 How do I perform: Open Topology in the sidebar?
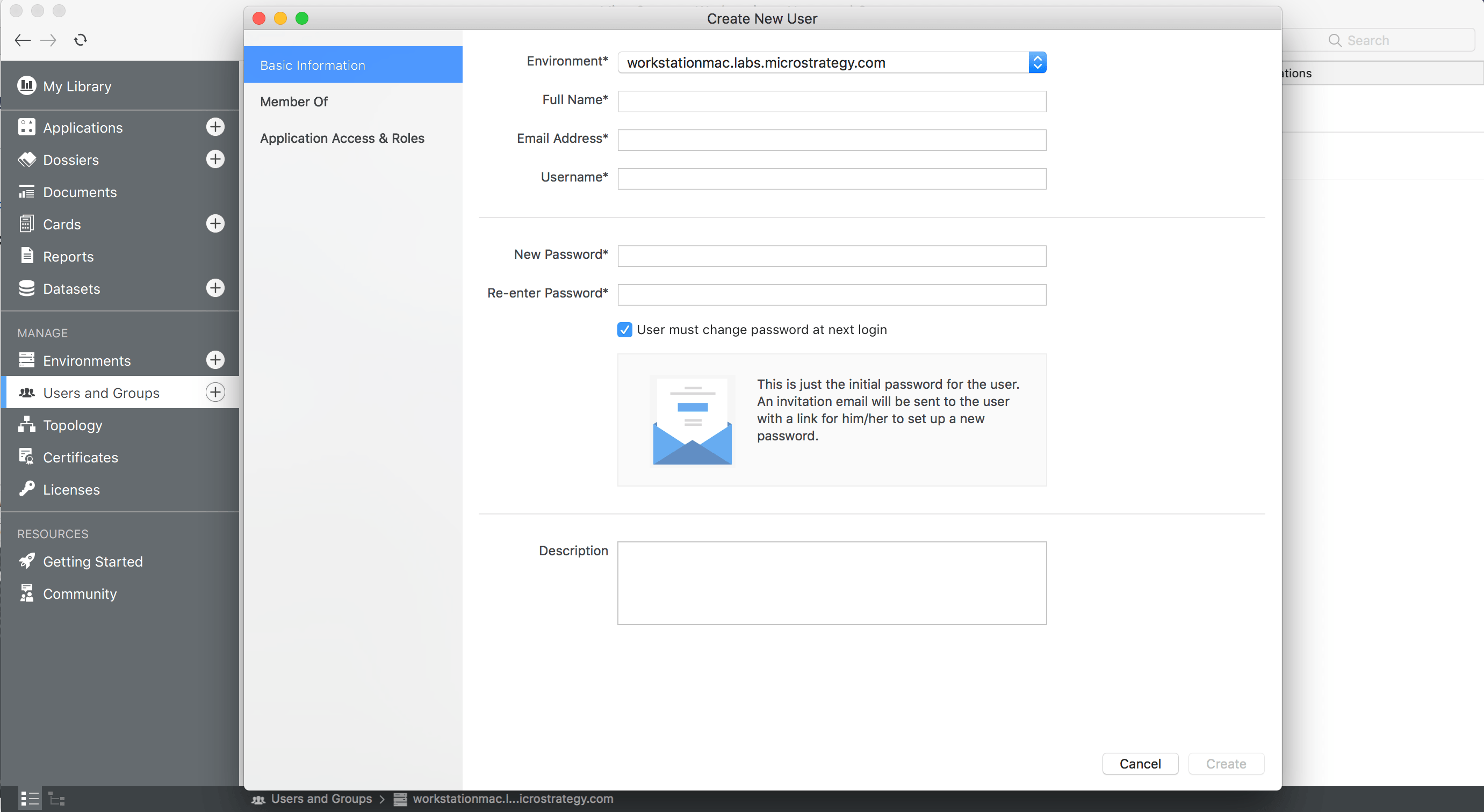pyautogui.click(x=73, y=425)
